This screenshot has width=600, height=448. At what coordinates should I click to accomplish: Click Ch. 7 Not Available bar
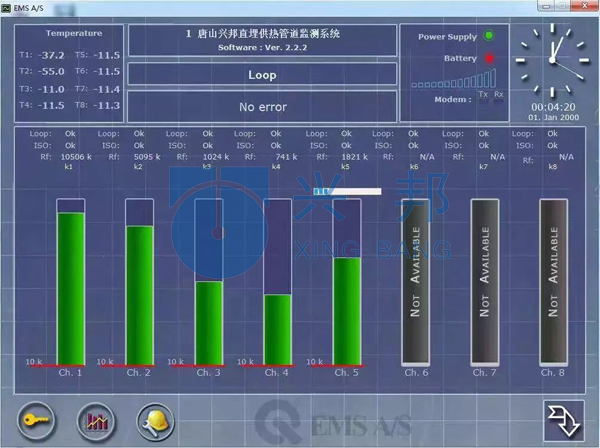tap(485, 280)
